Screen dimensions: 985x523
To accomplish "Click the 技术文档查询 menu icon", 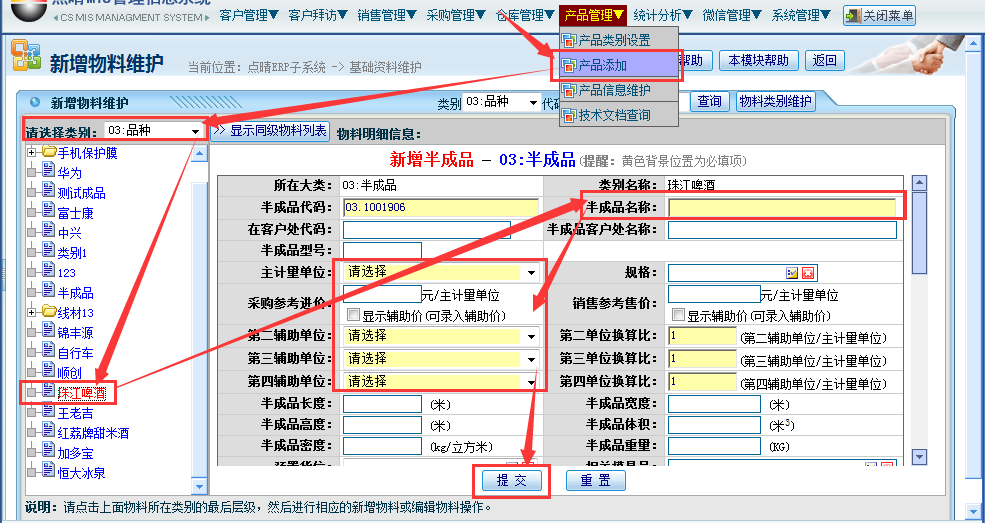I will (x=569, y=115).
